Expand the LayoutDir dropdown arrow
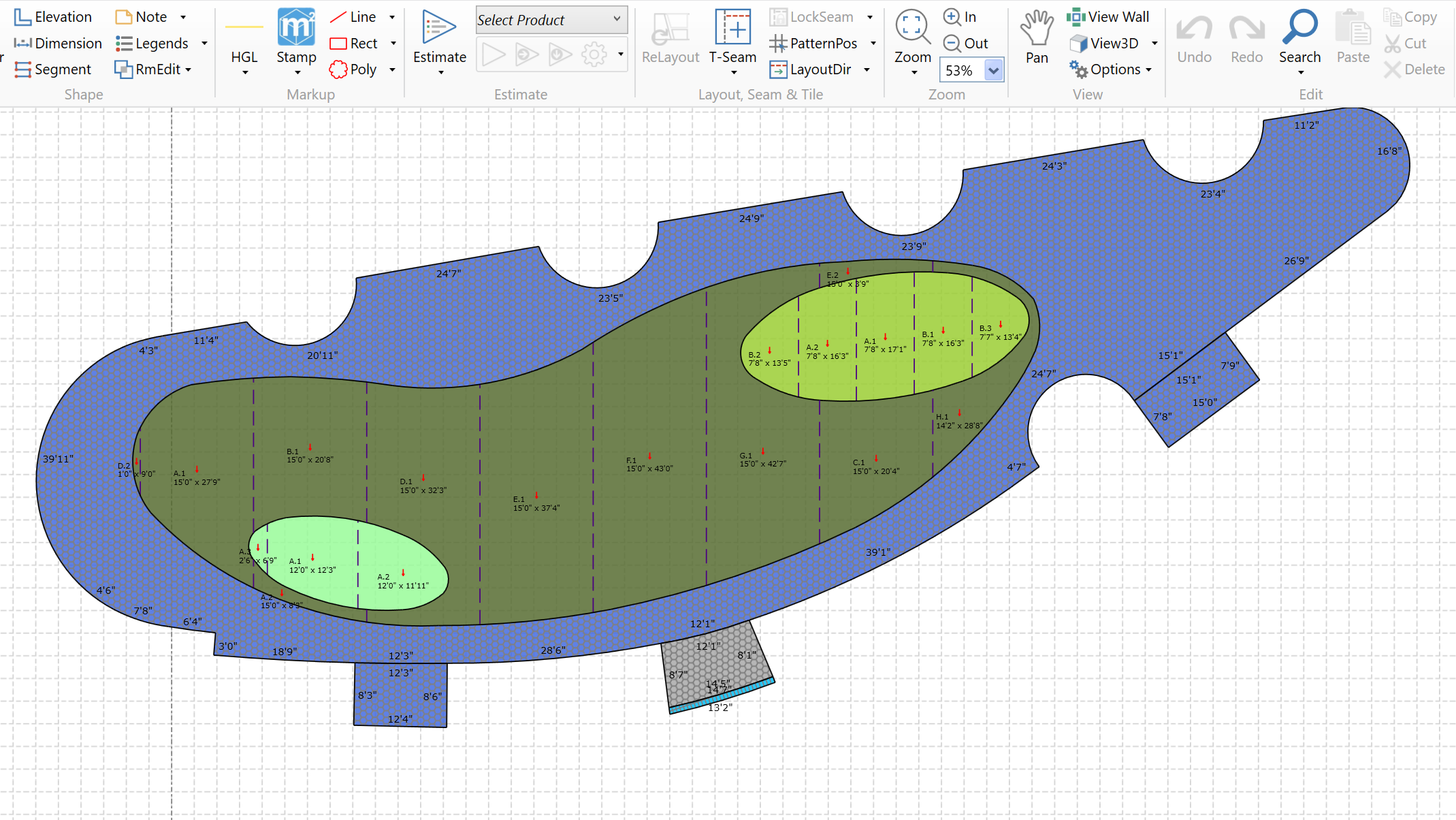 tap(867, 69)
